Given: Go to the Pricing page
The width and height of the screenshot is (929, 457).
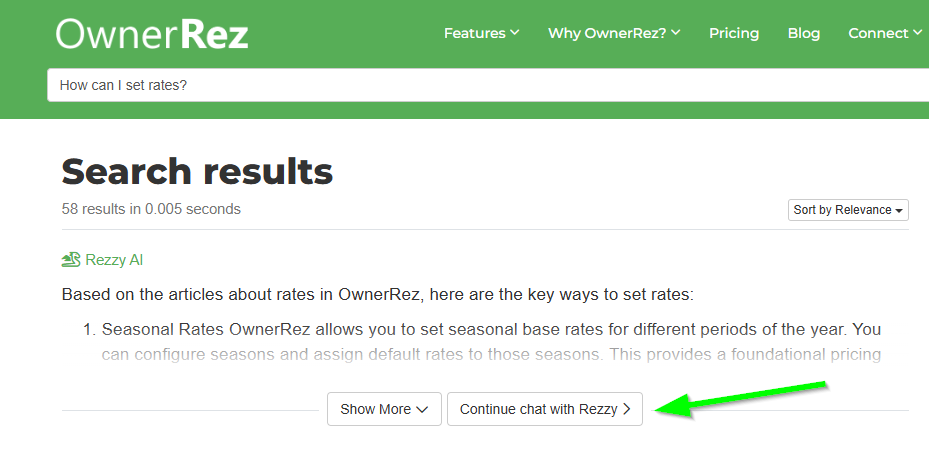Looking at the screenshot, I should pos(734,33).
